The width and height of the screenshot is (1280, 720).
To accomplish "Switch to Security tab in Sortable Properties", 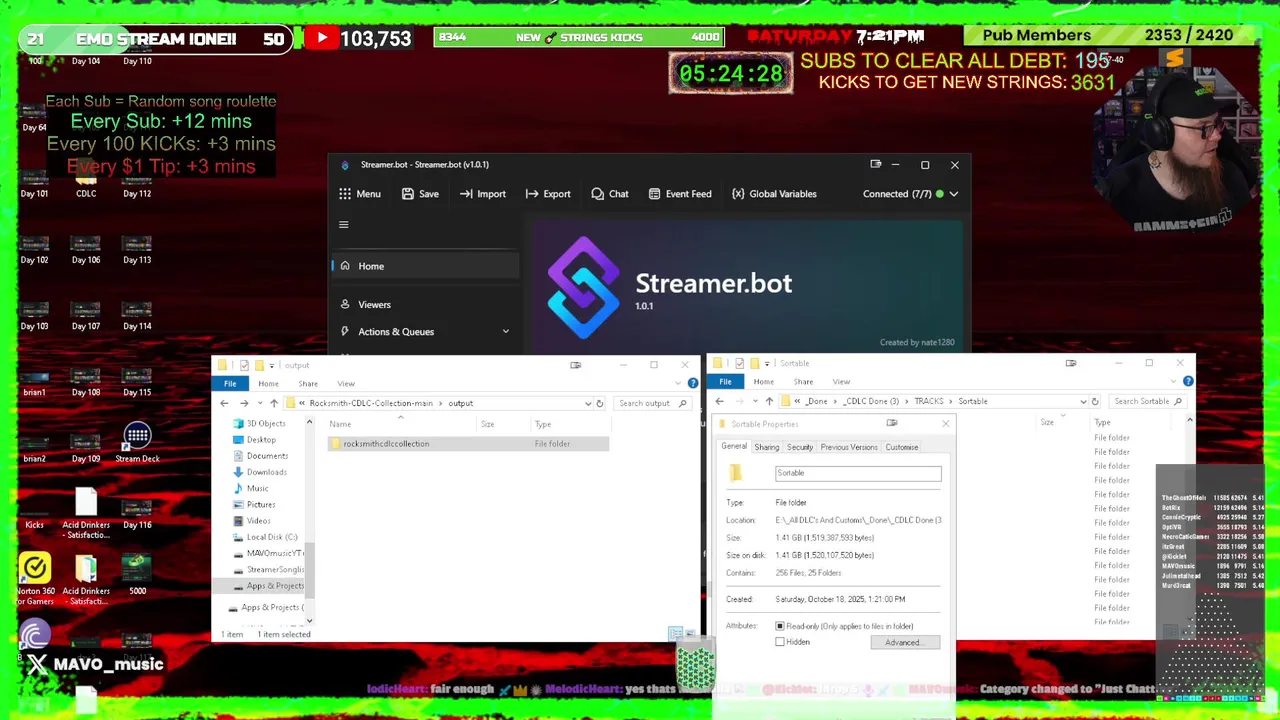I will 800,447.
